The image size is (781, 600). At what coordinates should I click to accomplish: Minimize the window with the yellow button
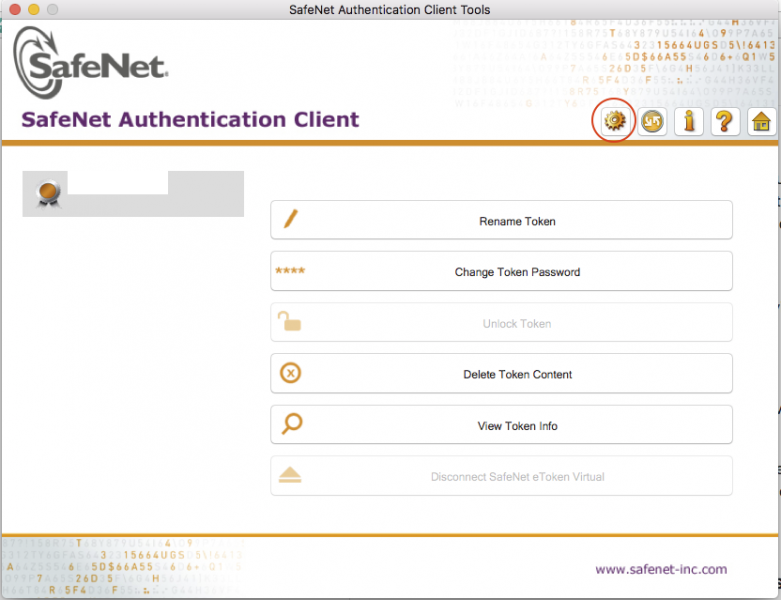click(33, 9)
